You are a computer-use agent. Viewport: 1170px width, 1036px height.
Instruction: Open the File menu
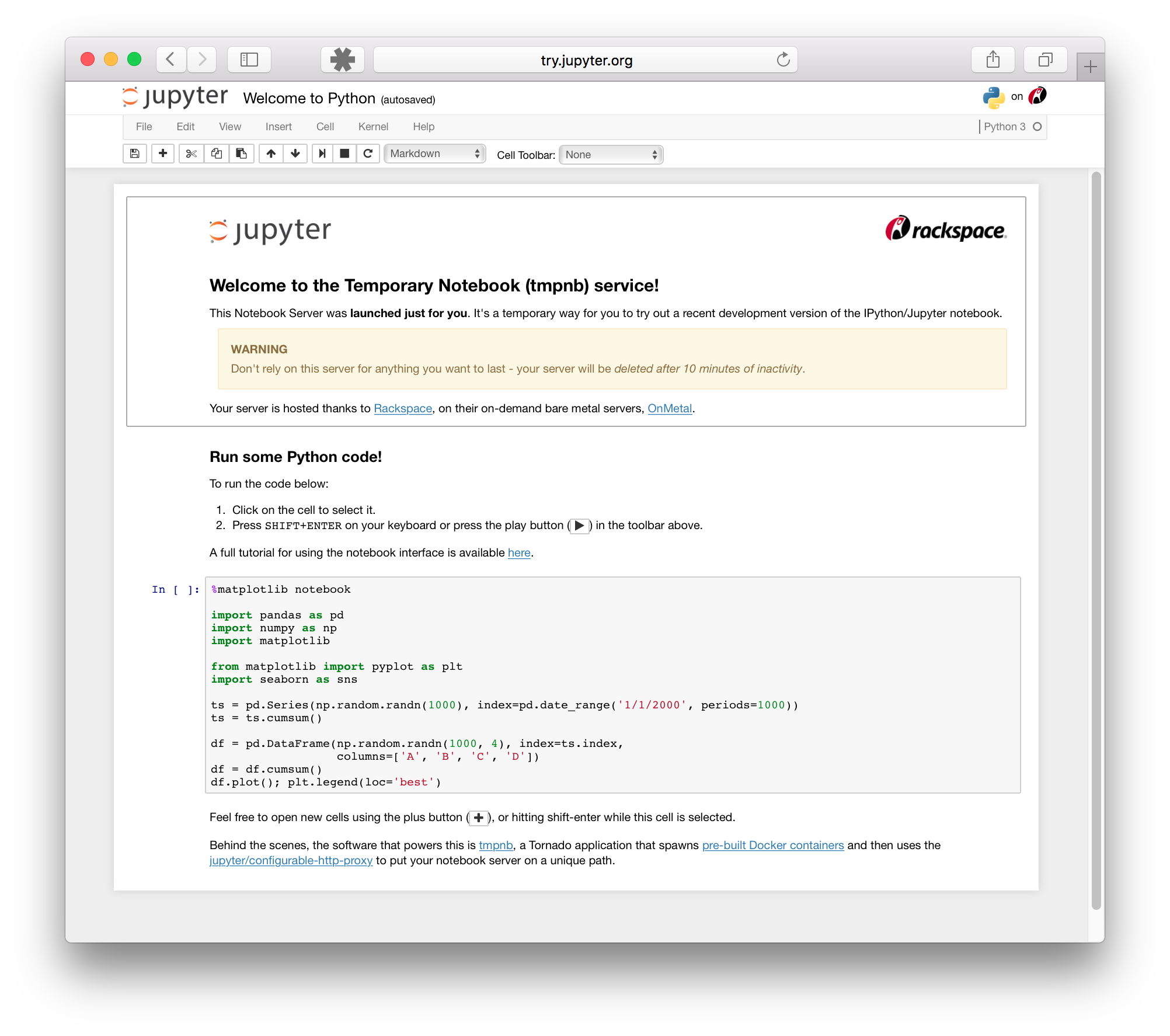point(144,127)
